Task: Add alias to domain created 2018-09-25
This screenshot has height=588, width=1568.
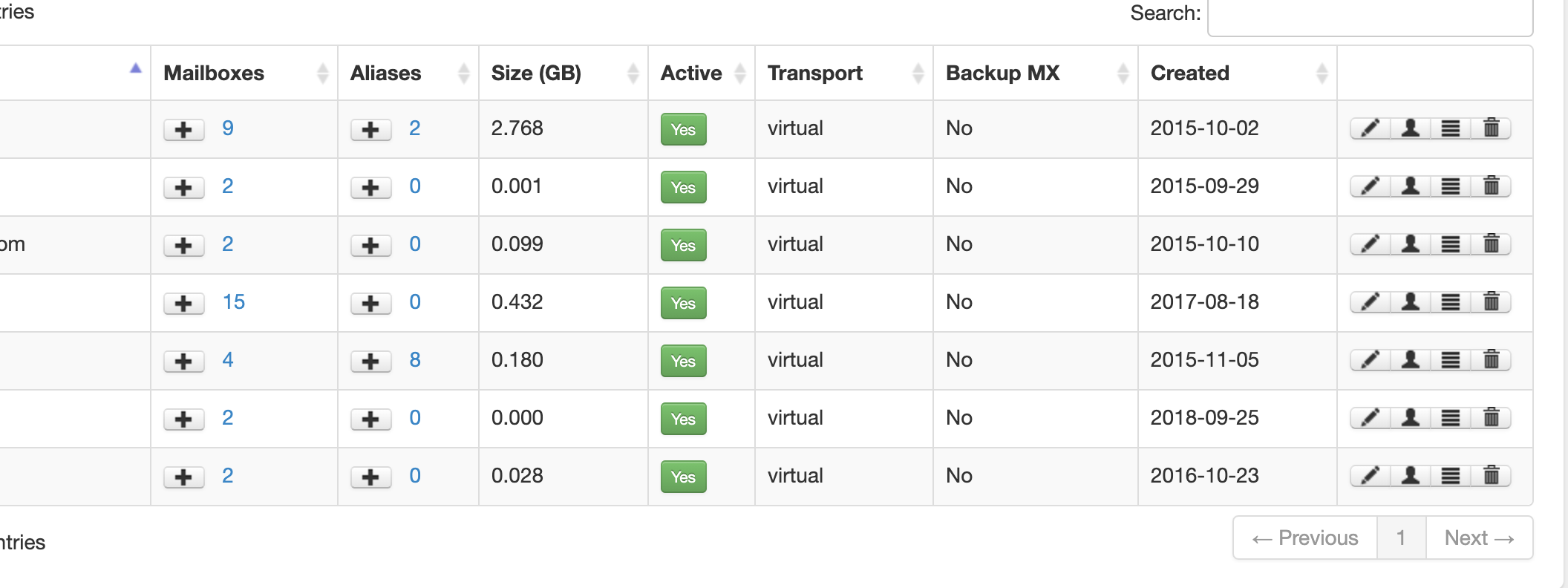Action: pos(371,419)
